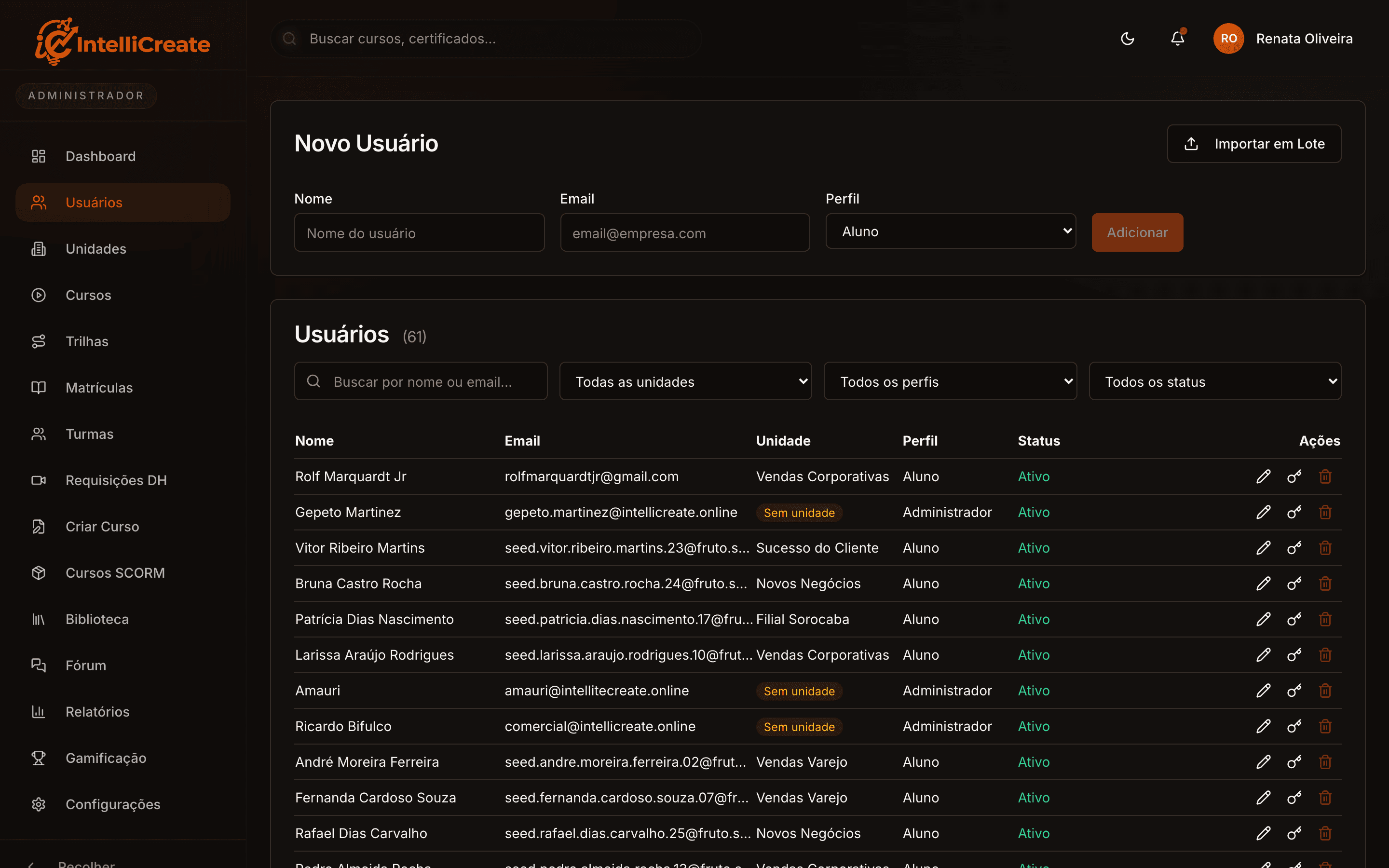This screenshot has width=1389, height=868.
Task: Go to Turmas in sidebar
Action: (x=123, y=434)
